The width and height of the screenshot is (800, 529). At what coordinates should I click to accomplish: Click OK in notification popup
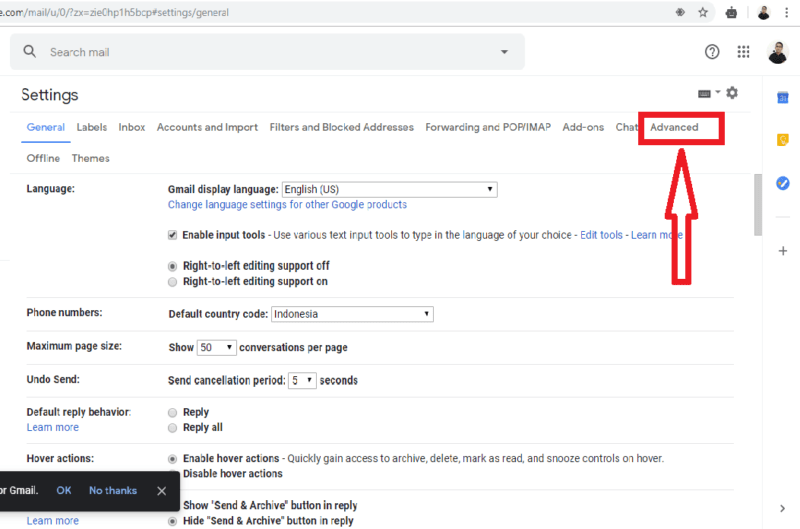(64, 490)
